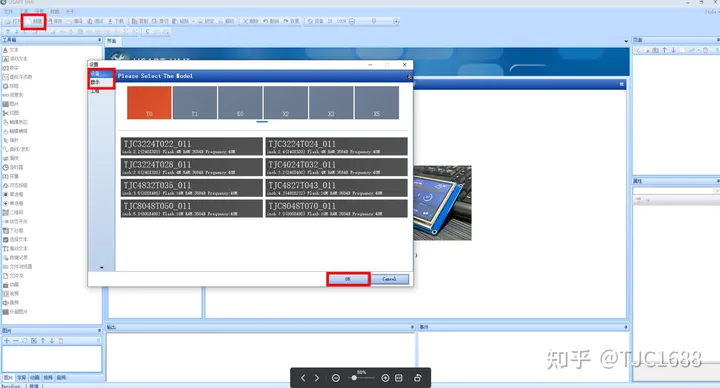Click the down arrow in the settings dialog sidebar

(101, 267)
